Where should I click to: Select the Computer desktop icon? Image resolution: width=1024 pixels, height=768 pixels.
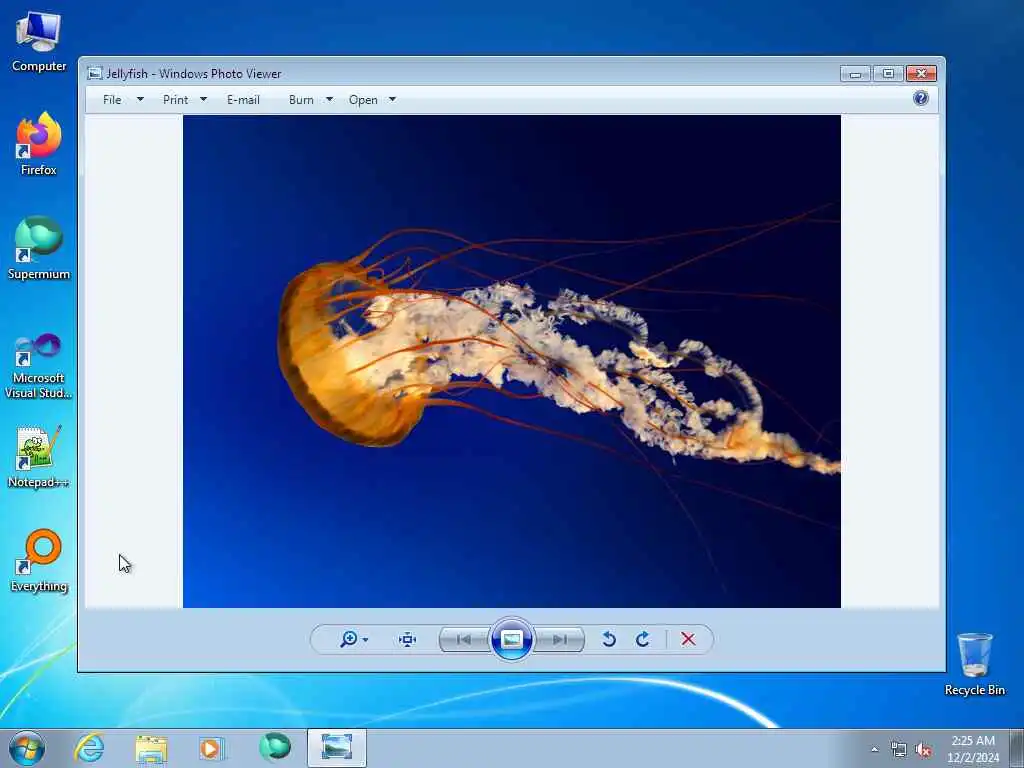point(39,42)
